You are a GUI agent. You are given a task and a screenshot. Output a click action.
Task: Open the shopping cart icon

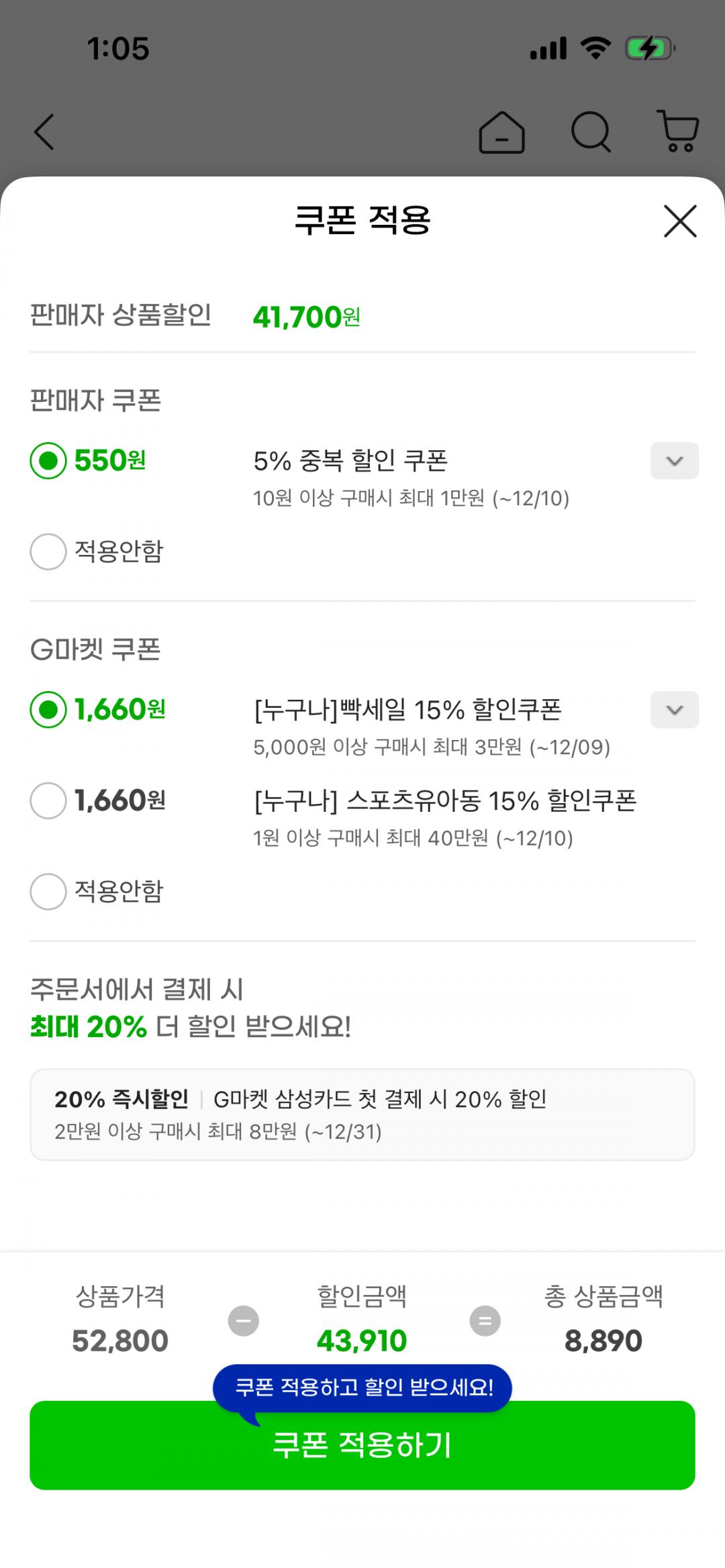tap(678, 132)
